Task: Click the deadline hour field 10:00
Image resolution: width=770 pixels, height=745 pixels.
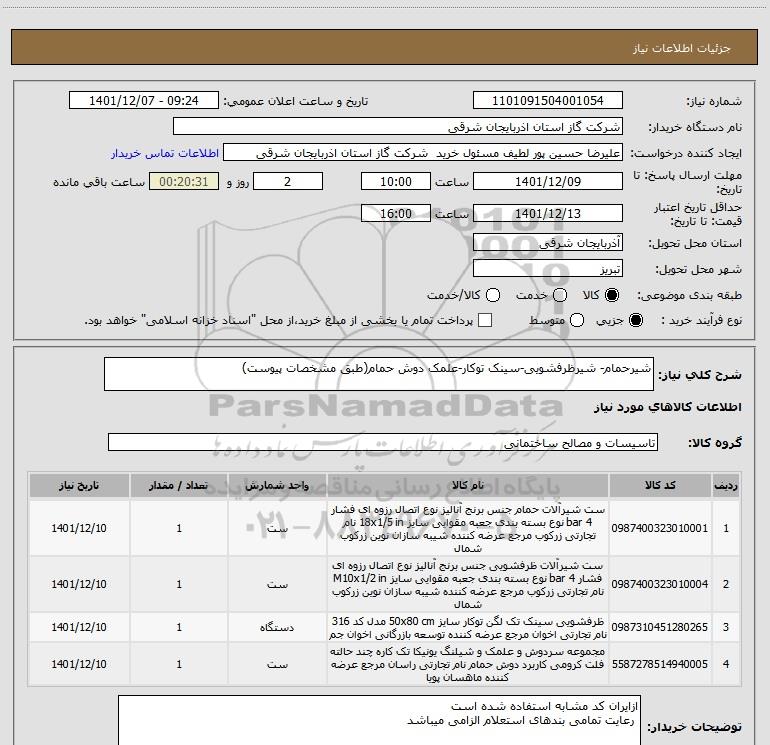Action: (396, 181)
